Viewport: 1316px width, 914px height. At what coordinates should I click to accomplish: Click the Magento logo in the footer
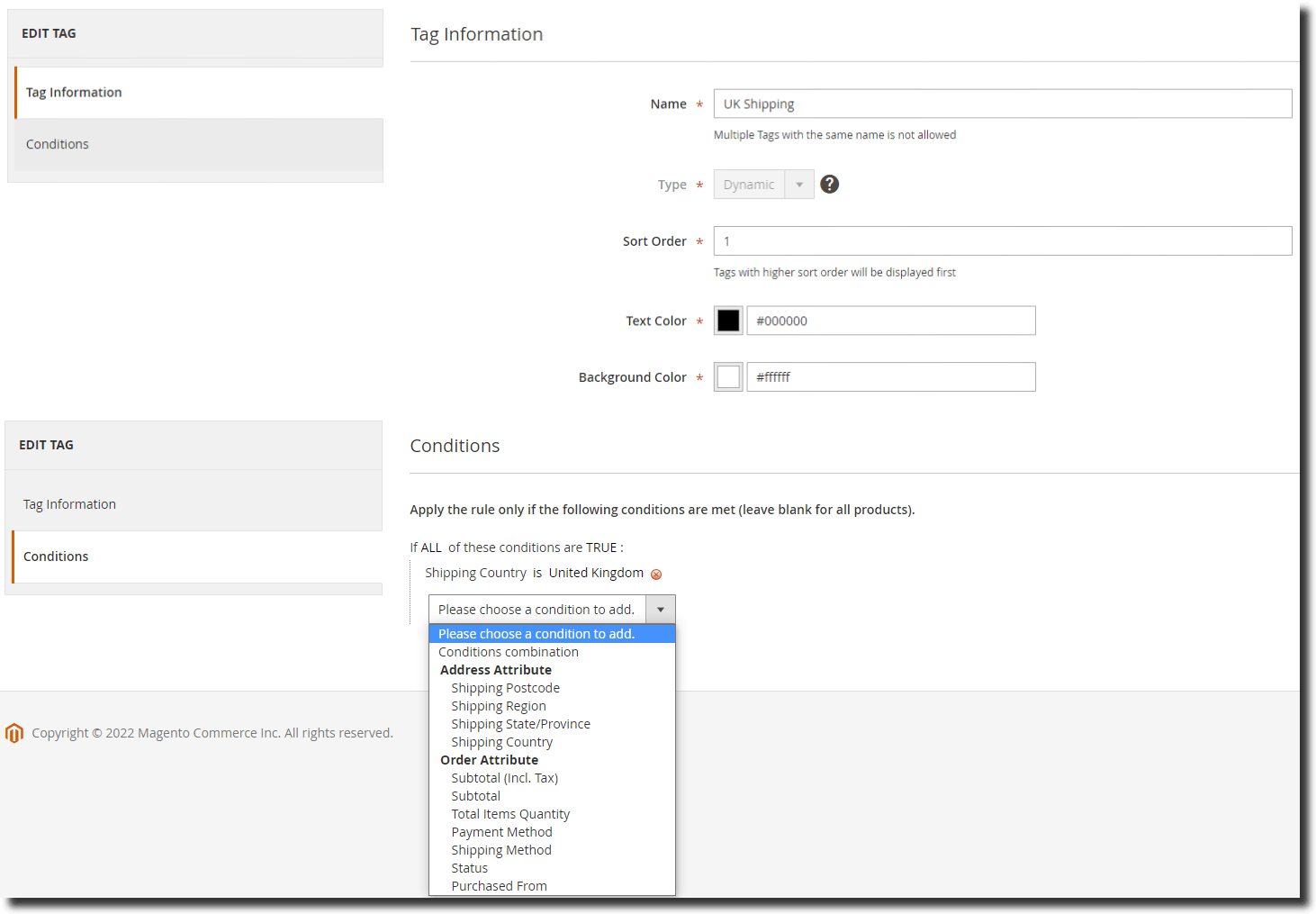pyautogui.click(x=14, y=733)
